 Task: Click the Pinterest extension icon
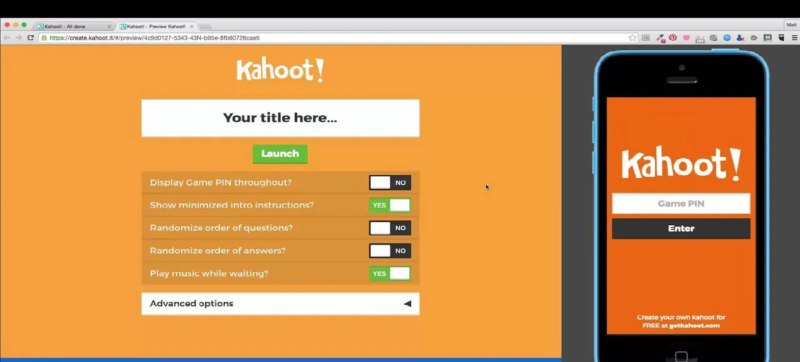(673, 38)
